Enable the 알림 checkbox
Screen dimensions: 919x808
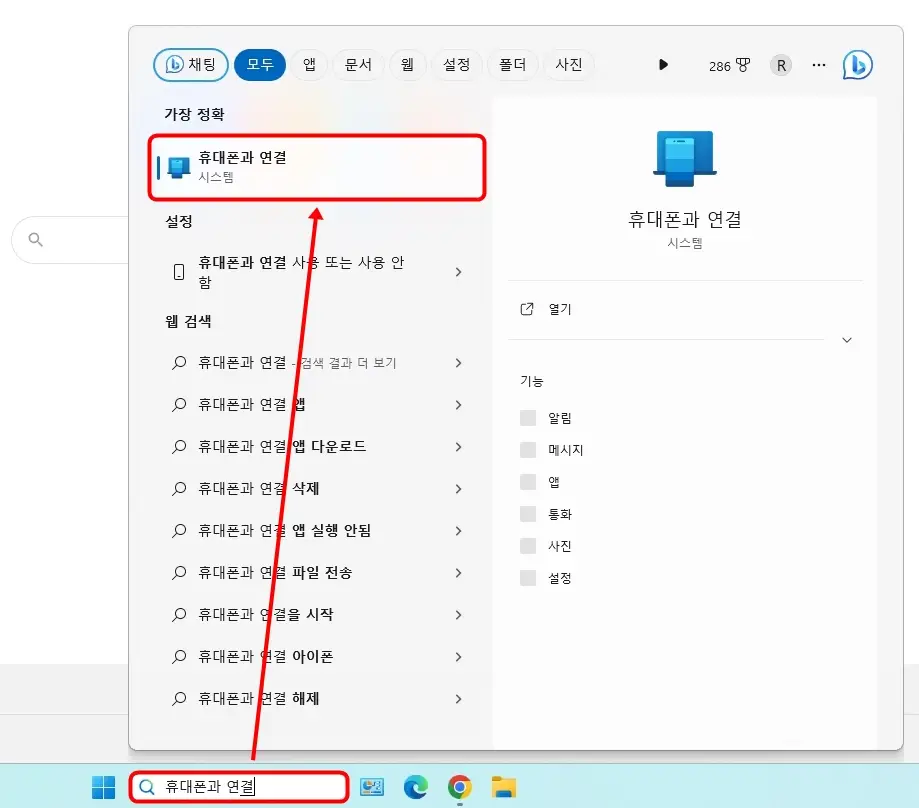528,417
